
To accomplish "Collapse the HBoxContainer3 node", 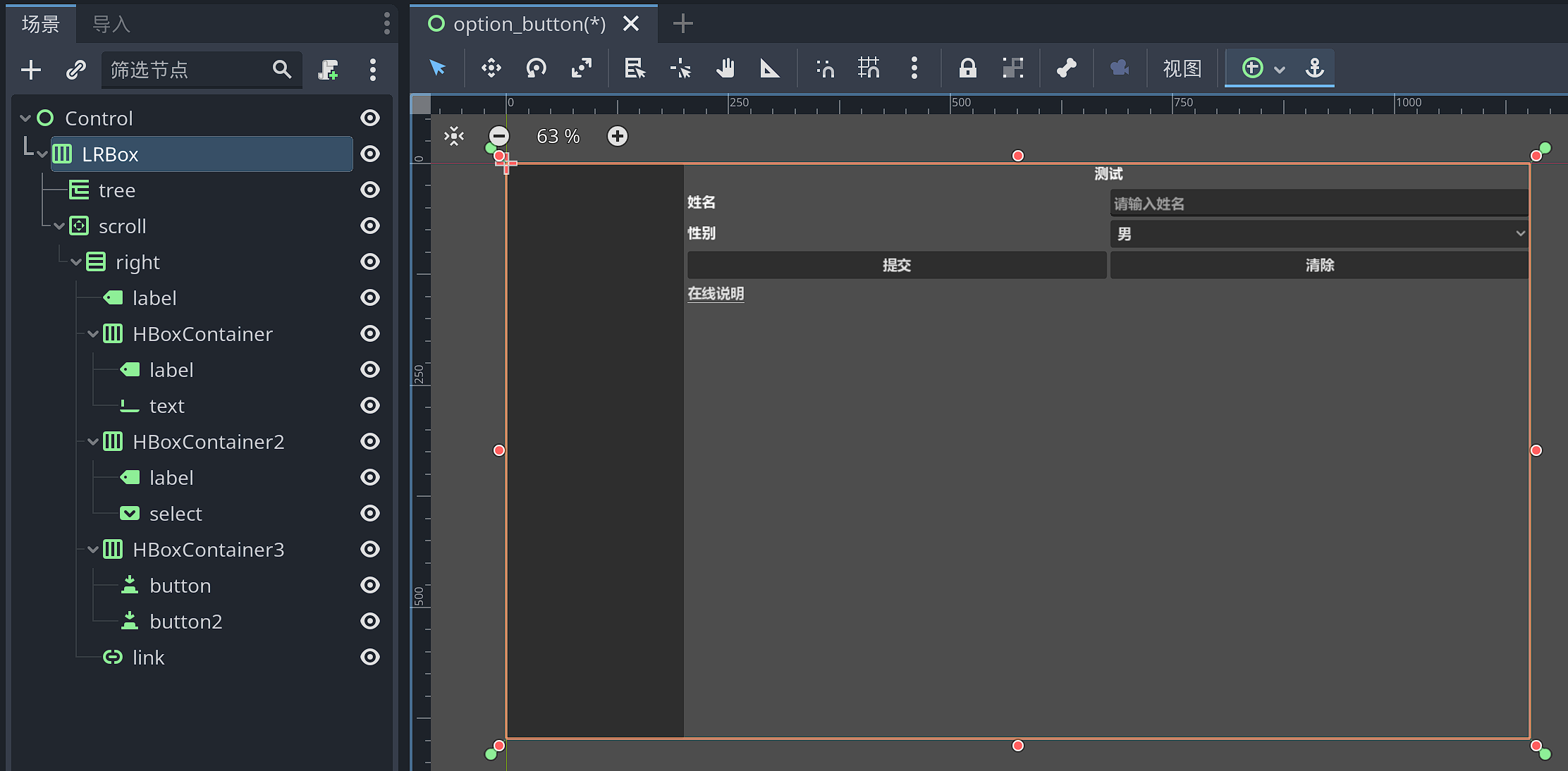I will tap(93, 549).
